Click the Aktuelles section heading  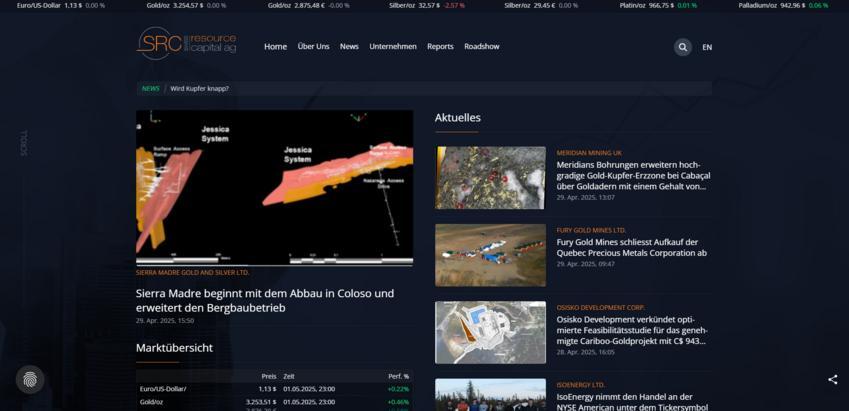pyautogui.click(x=458, y=118)
